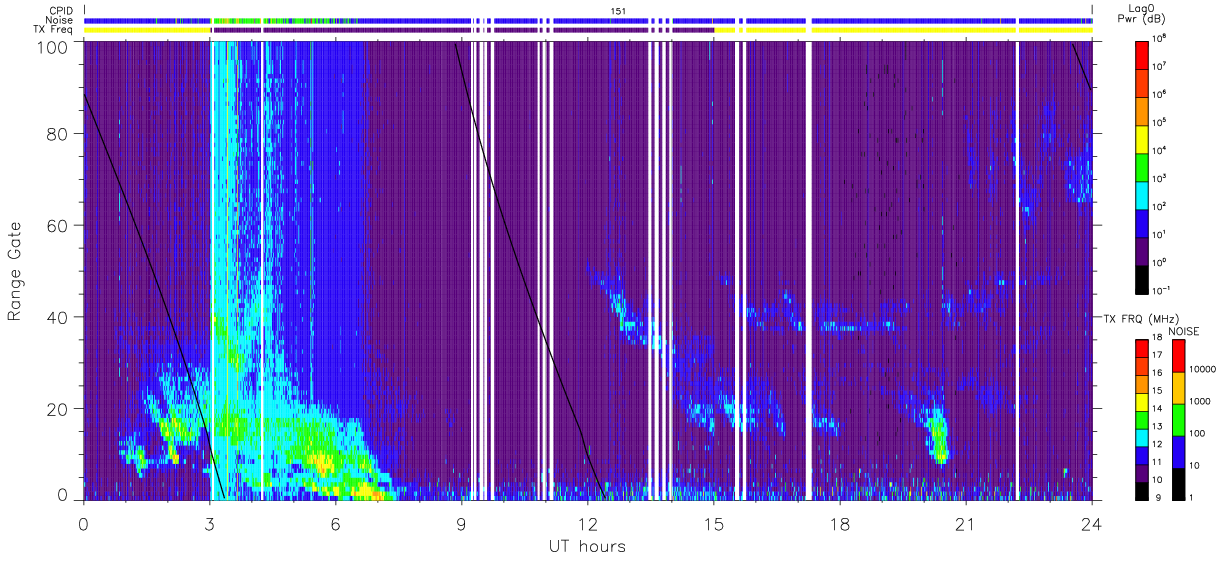
Task: Pick the red top segment of NOISE colorbar
Action: 1178,356
